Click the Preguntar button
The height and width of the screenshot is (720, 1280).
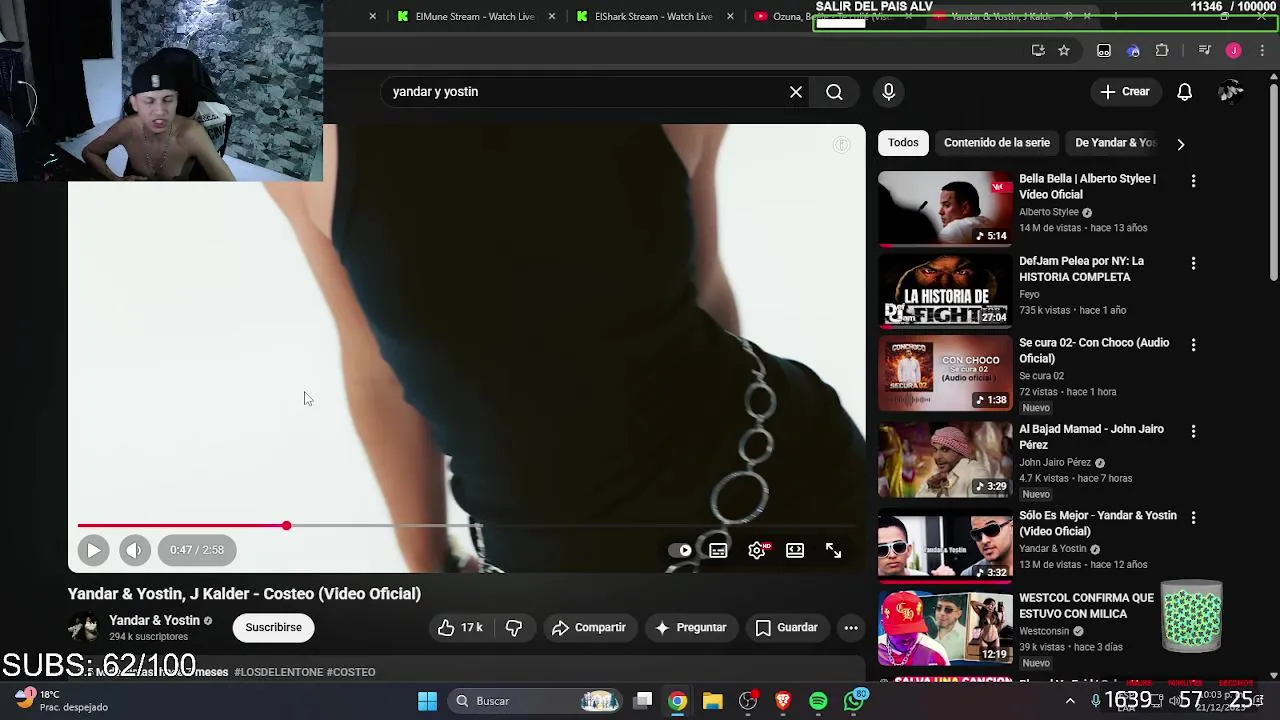coord(691,628)
